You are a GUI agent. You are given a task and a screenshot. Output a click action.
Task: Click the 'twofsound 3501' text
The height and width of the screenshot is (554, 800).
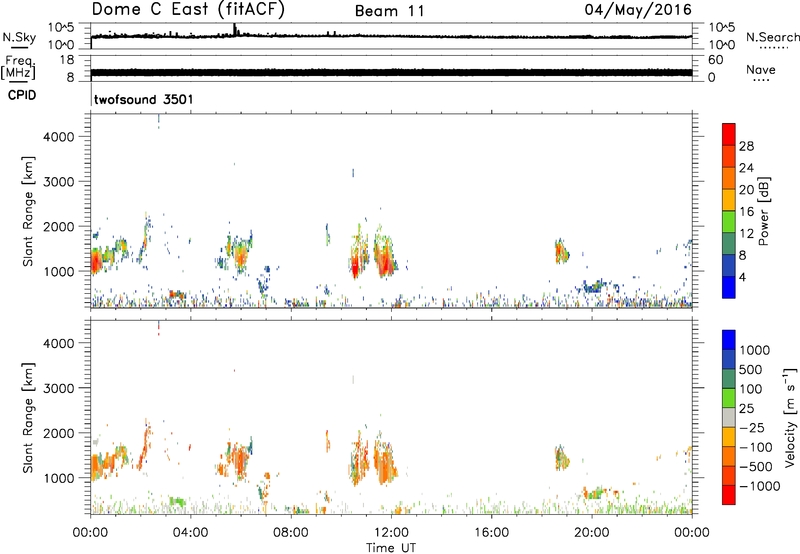coord(144,99)
